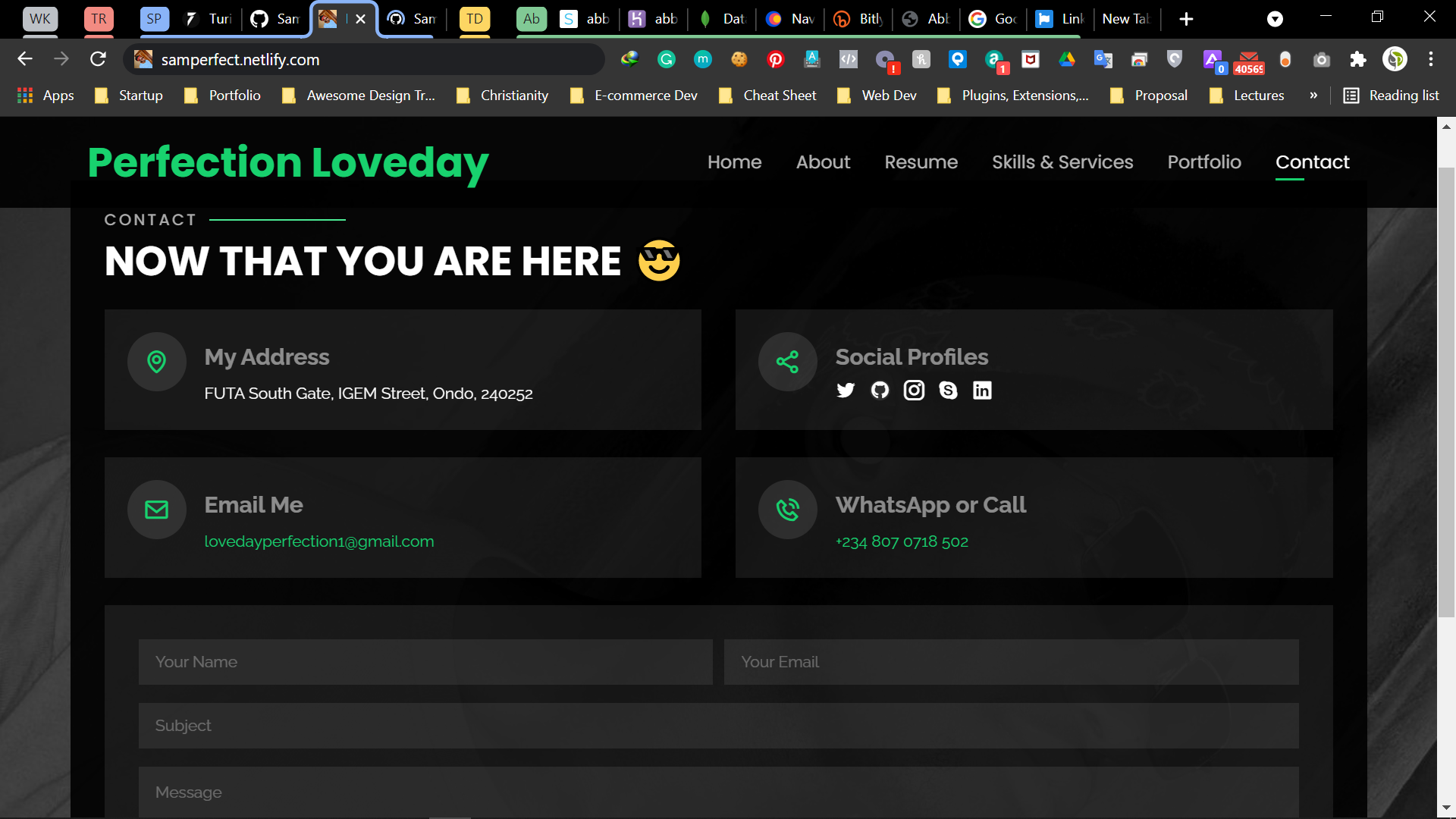The image size is (1456, 819).
Task: Open the Instagram social profile icon
Action: click(x=914, y=390)
